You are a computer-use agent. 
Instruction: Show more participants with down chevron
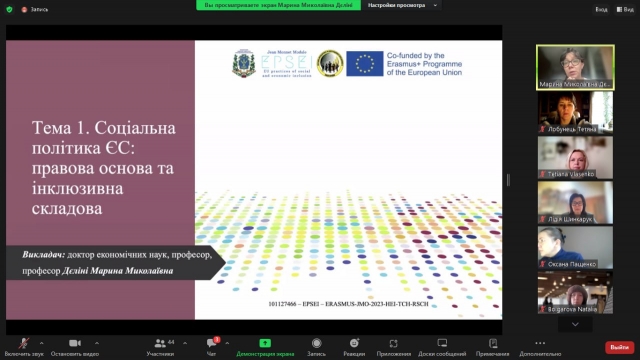coord(575,324)
